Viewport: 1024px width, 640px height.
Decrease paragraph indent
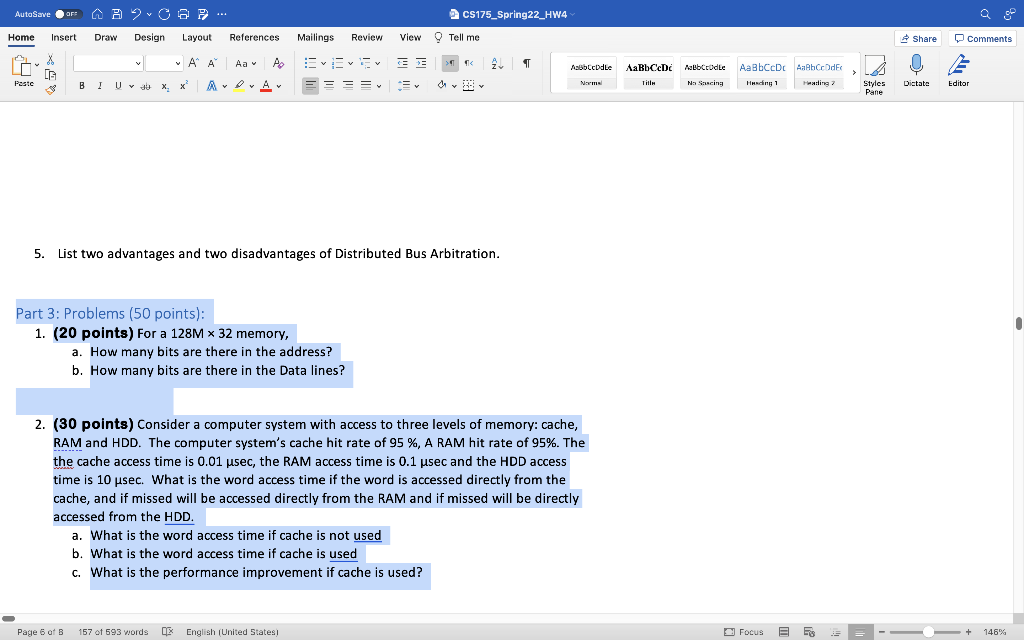402,63
